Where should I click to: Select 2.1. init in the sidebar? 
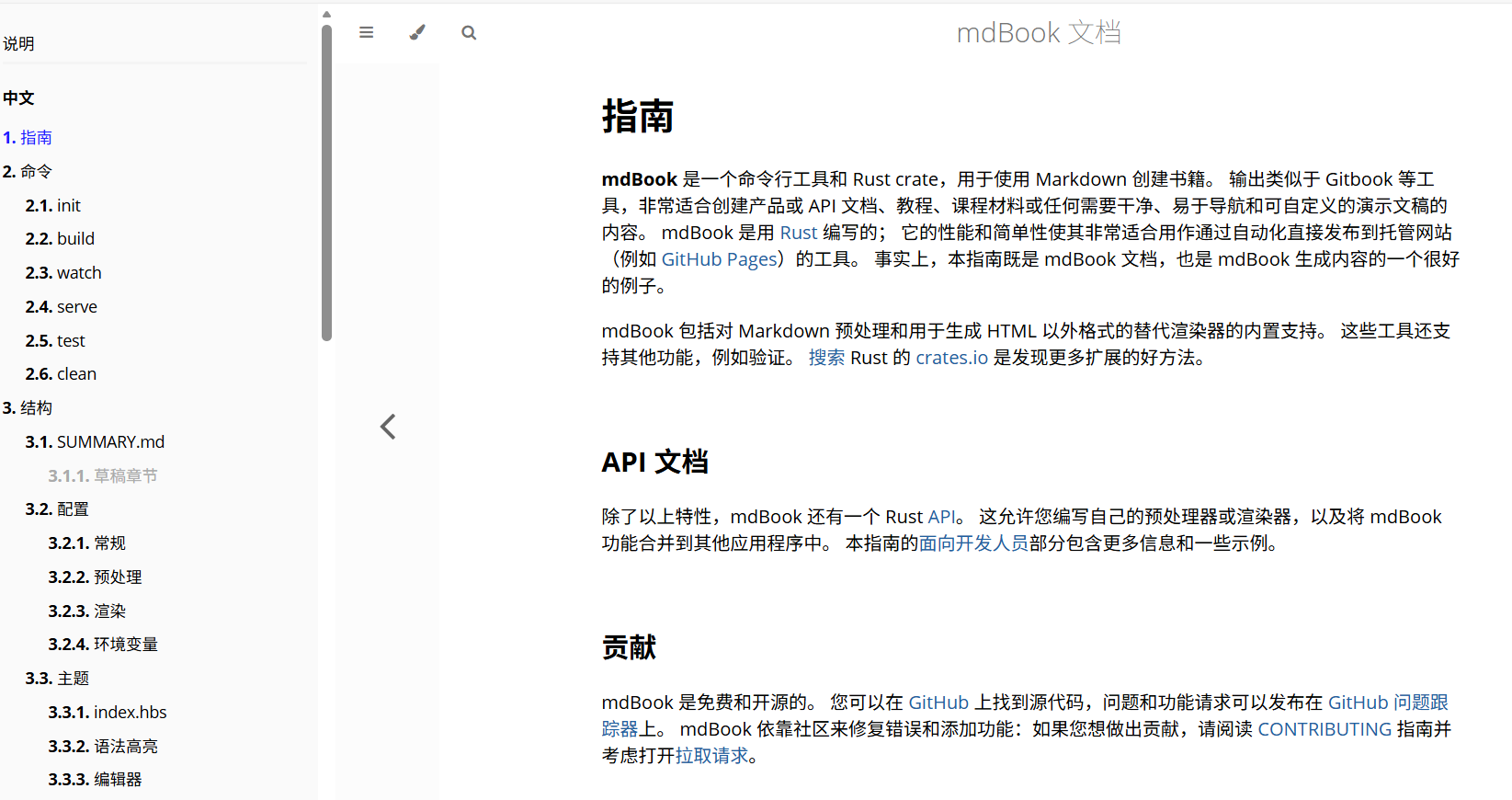53,205
